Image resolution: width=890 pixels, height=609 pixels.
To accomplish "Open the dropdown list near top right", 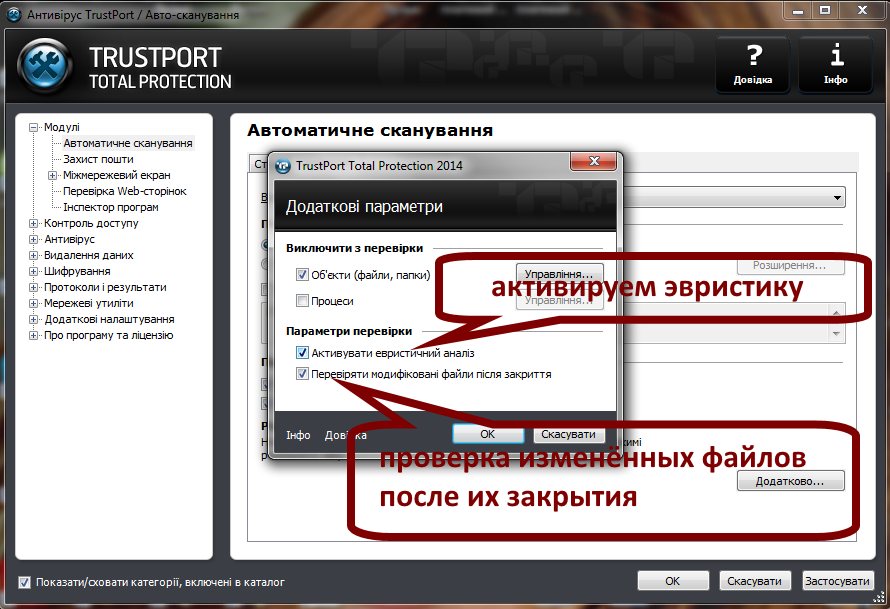I will click(838, 196).
